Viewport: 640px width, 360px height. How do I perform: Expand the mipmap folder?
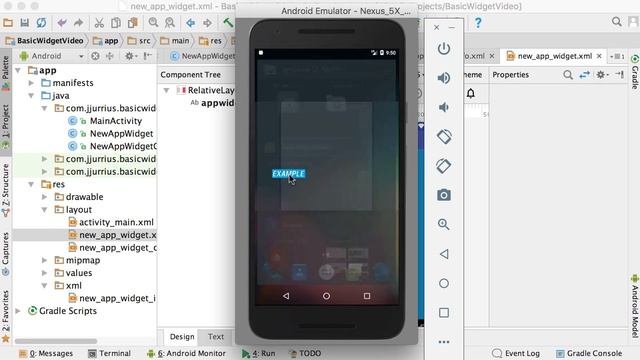(x=44, y=260)
